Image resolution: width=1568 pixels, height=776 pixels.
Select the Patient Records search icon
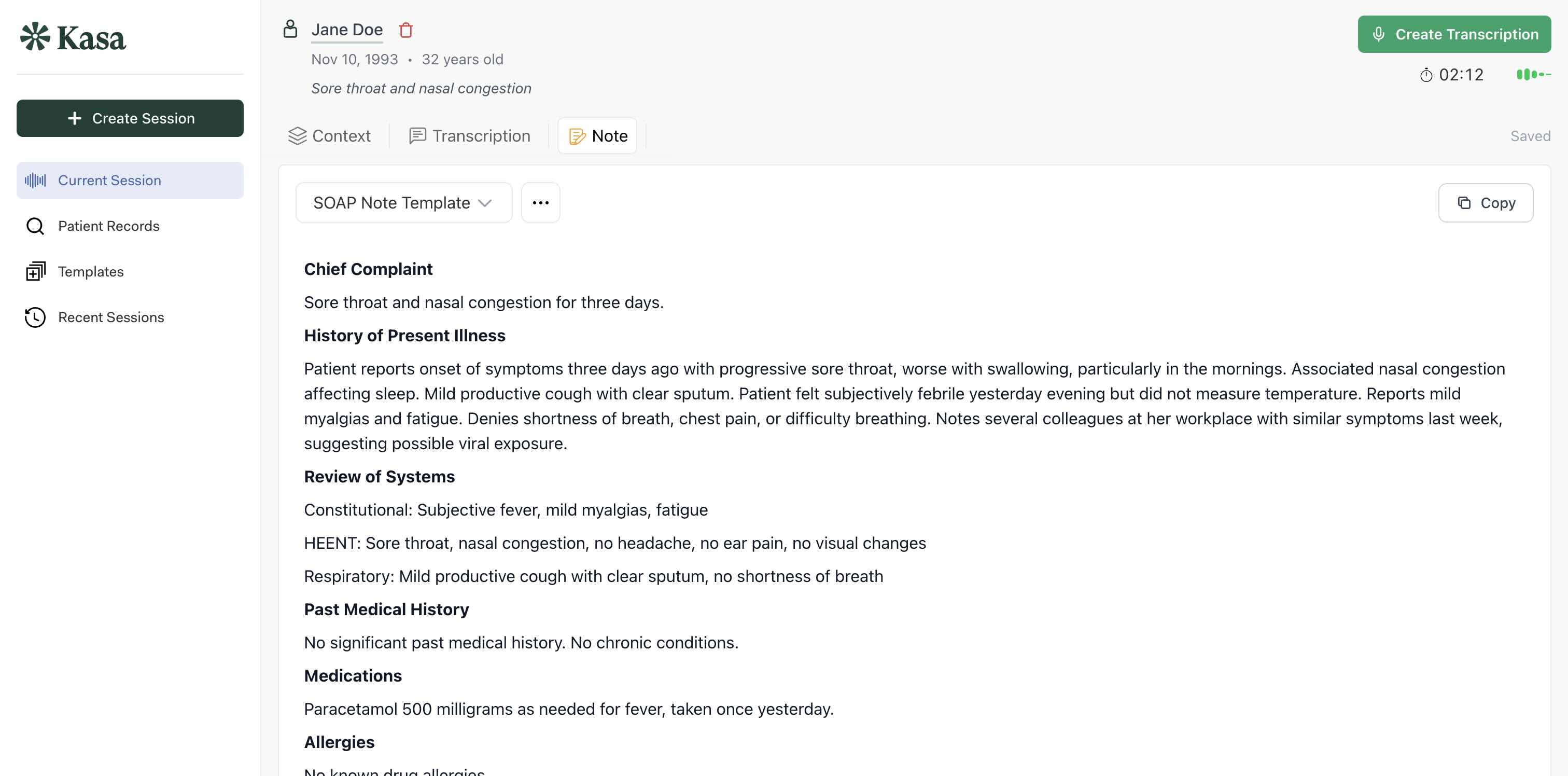[x=35, y=225]
